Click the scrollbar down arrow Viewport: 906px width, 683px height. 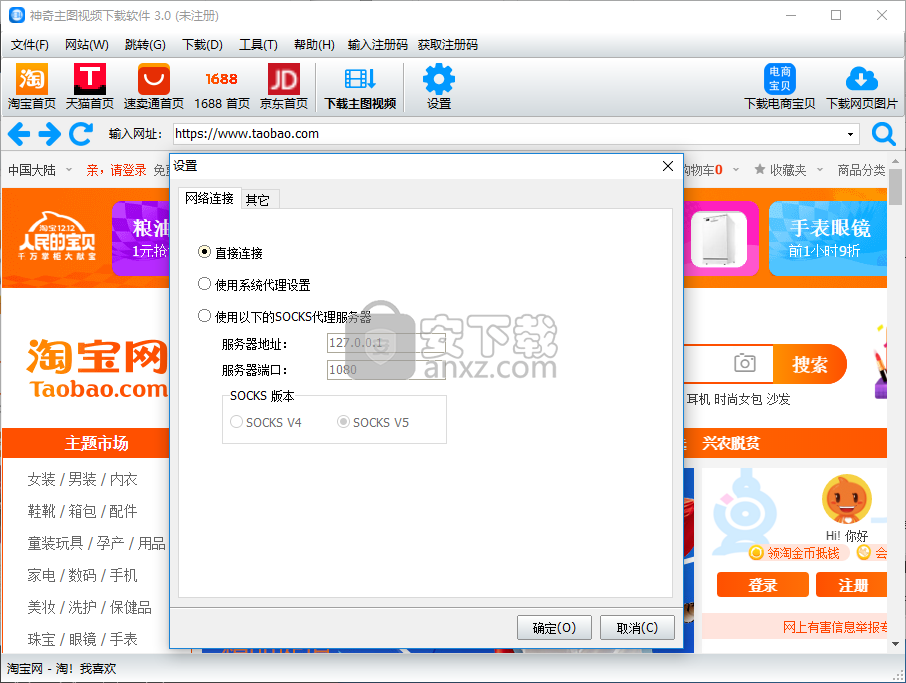[895, 644]
